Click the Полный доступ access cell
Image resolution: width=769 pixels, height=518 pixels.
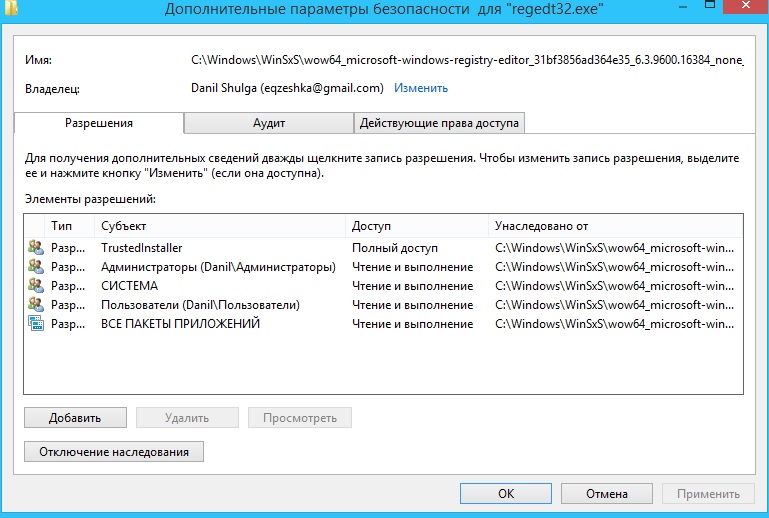(x=395, y=248)
